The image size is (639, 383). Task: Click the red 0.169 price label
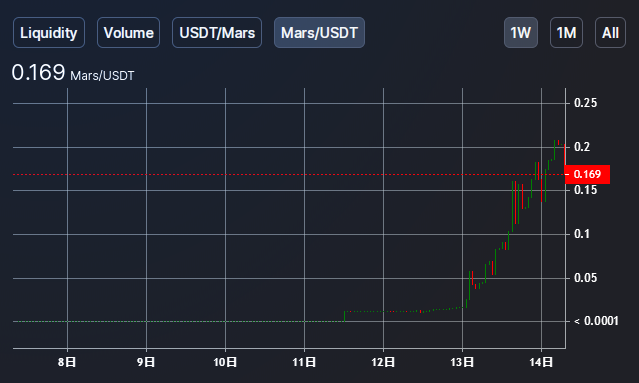coord(587,174)
